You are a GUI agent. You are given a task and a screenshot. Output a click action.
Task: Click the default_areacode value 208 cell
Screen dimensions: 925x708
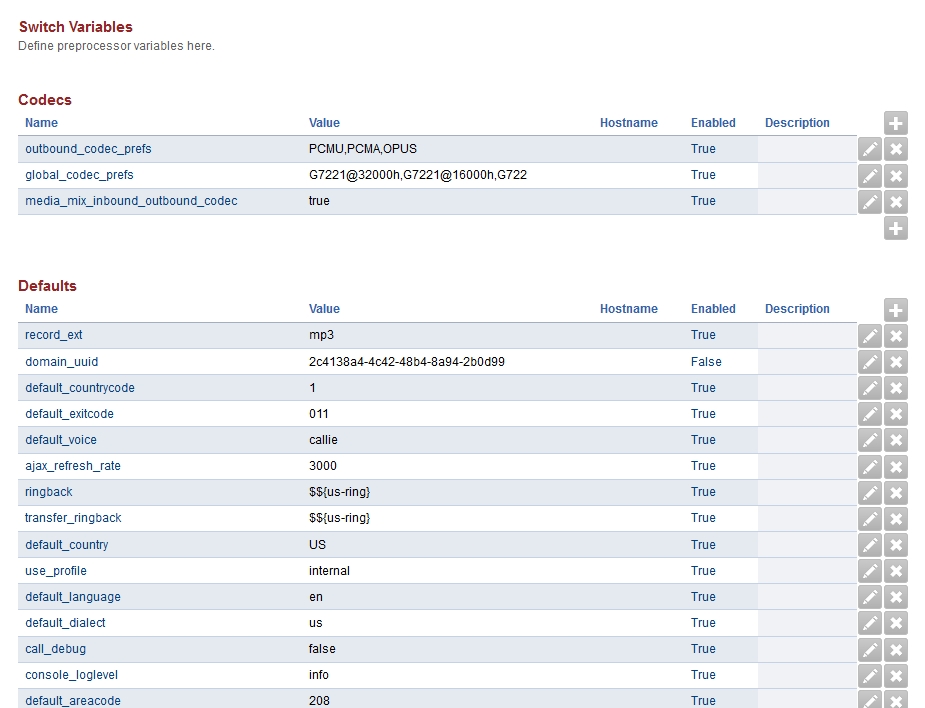click(319, 701)
